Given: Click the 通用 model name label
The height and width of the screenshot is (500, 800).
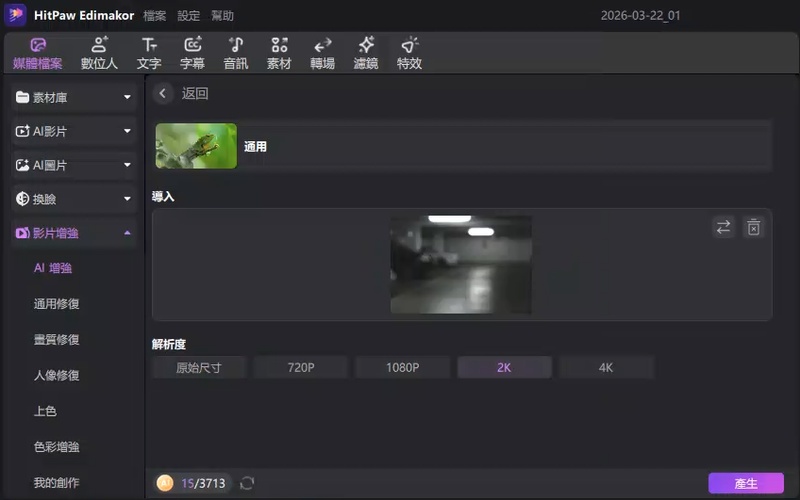Looking at the screenshot, I should pos(255,146).
